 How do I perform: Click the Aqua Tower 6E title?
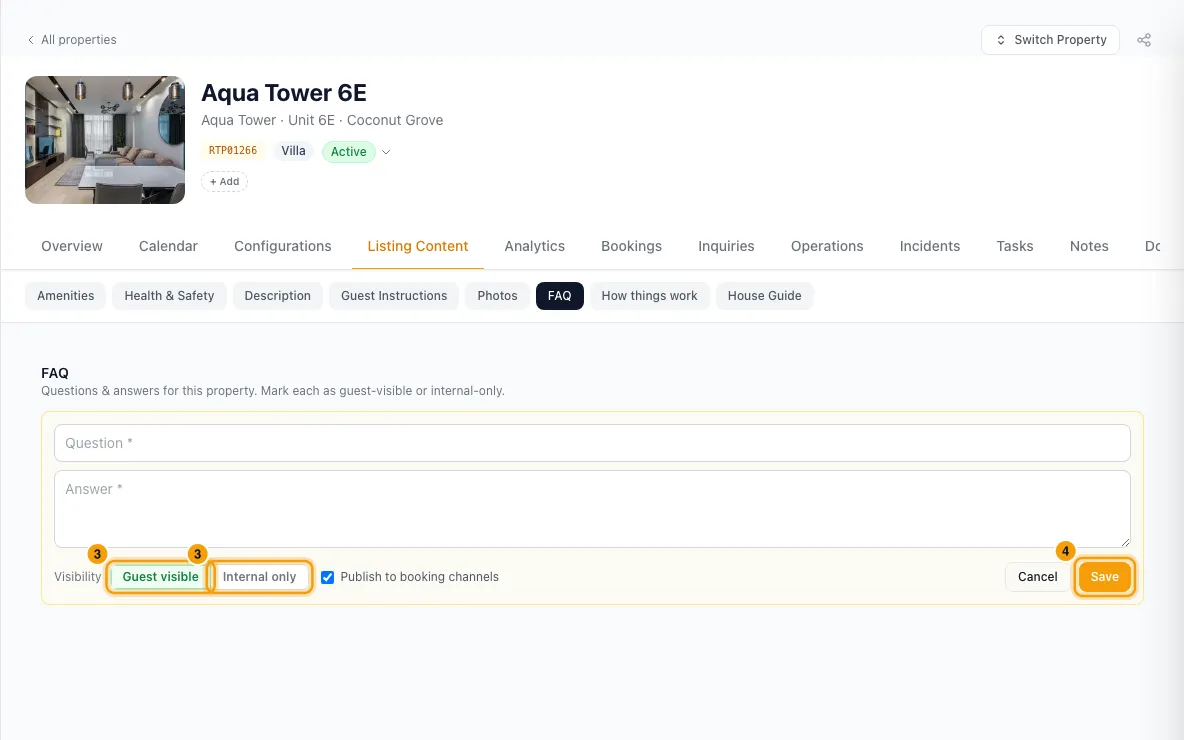[284, 93]
